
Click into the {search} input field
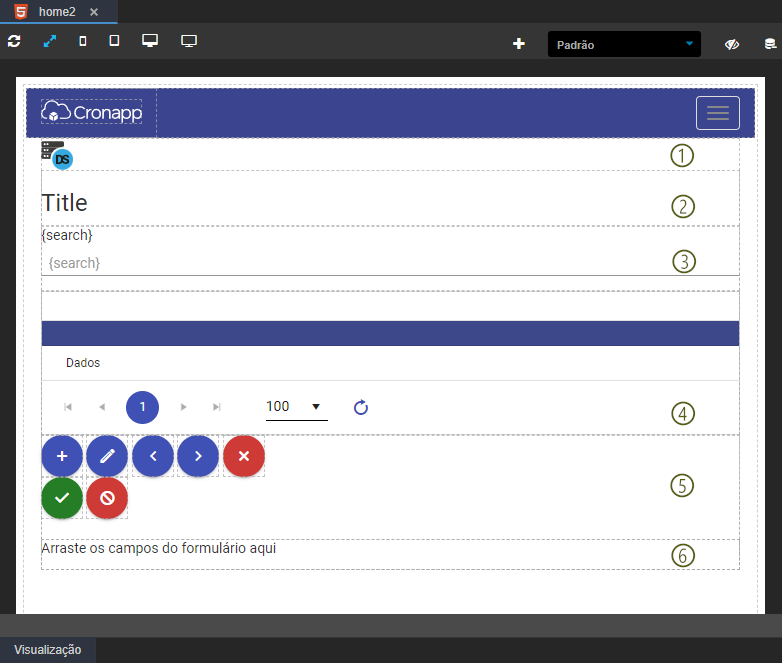click(x=390, y=263)
